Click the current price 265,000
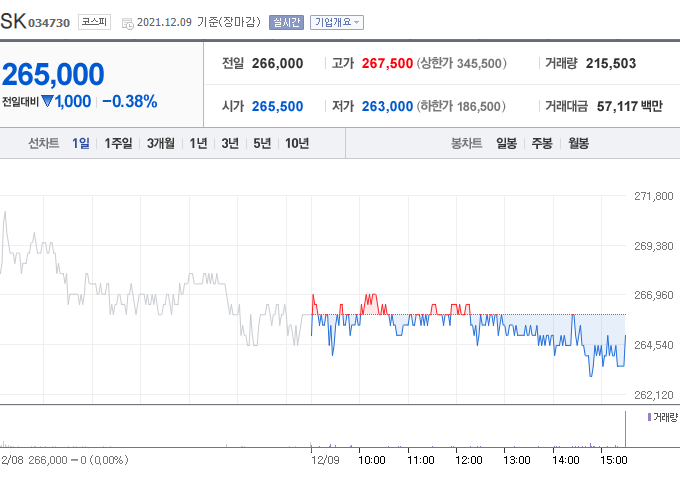 click(53, 74)
